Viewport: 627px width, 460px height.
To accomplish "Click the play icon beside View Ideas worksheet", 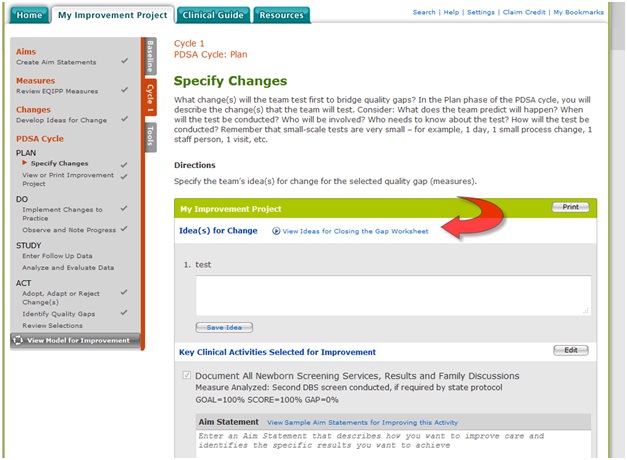I will [x=276, y=231].
